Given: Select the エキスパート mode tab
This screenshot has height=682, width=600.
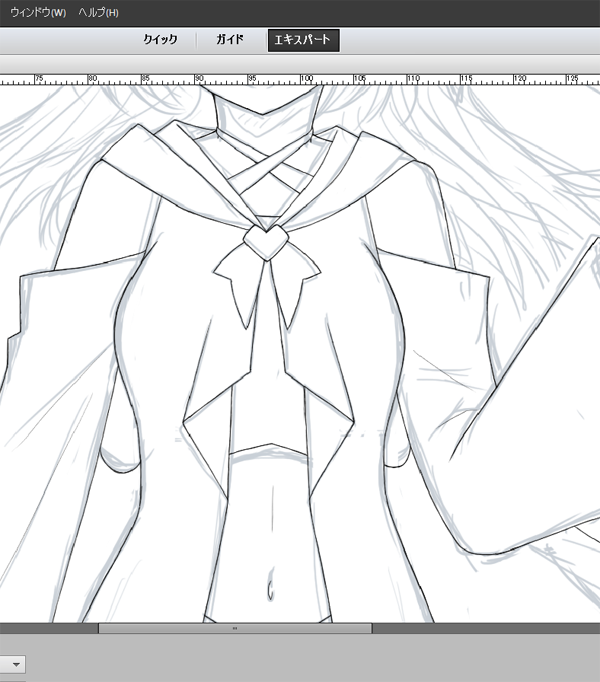Looking at the screenshot, I should [303, 40].
